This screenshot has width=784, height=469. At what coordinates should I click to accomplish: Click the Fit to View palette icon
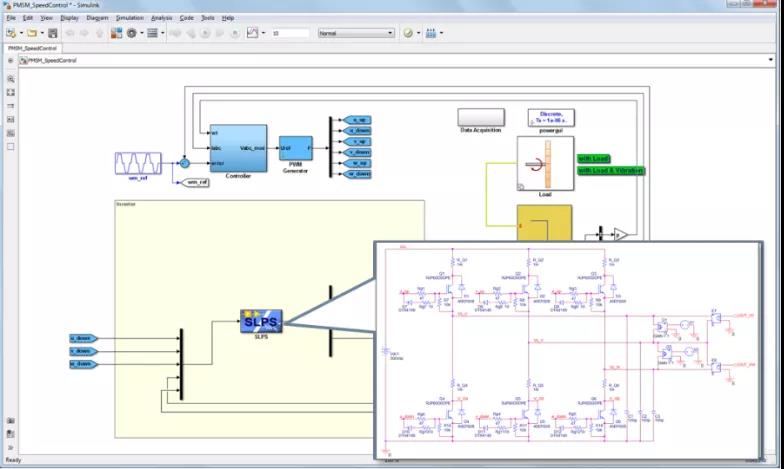coord(10,92)
